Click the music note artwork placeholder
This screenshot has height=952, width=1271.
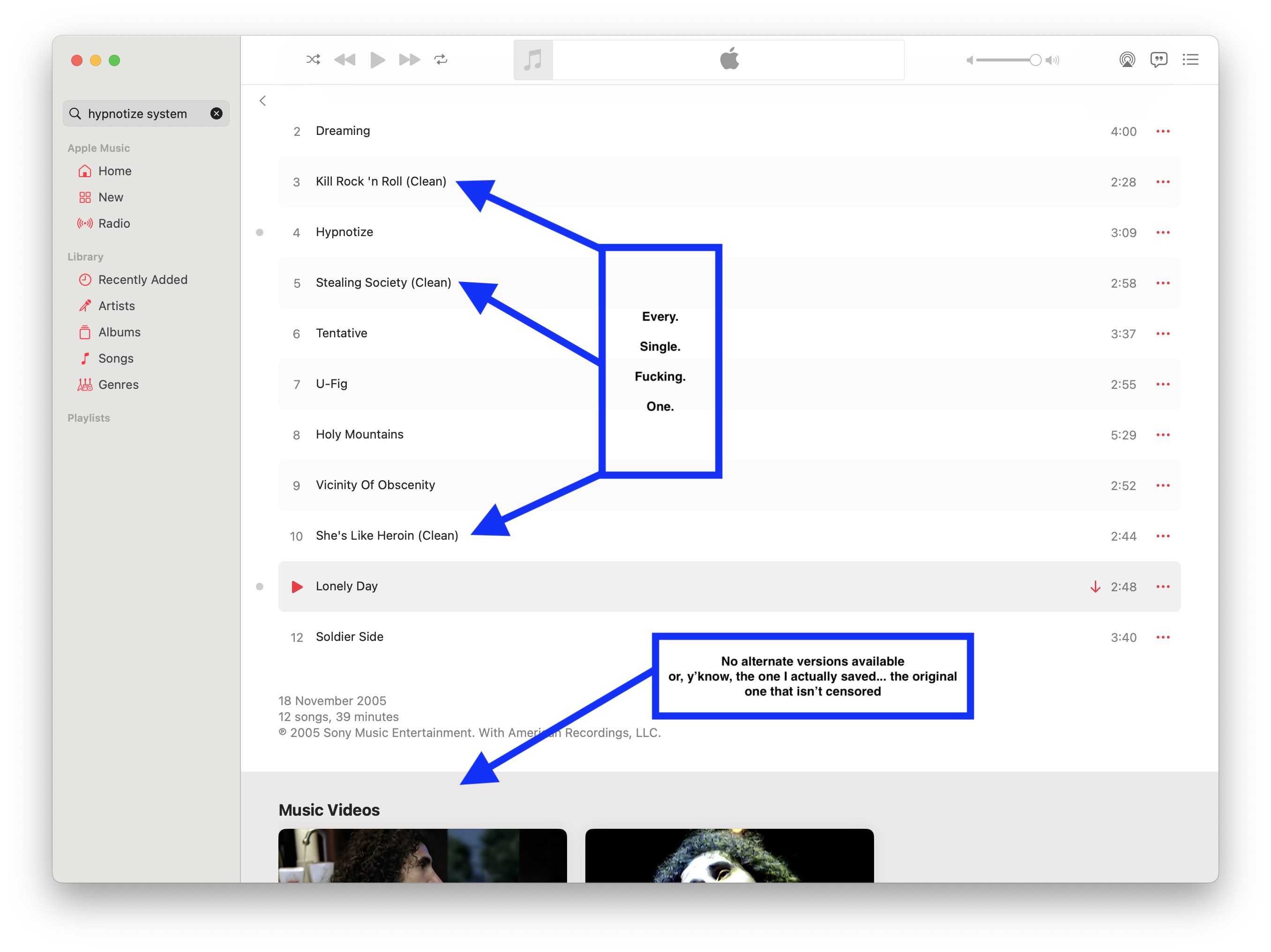click(533, 60)
